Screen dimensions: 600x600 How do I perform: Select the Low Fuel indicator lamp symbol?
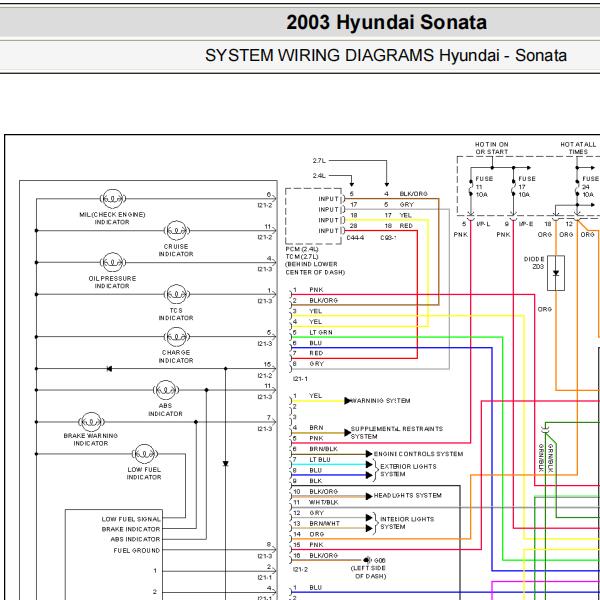[144, 454]
